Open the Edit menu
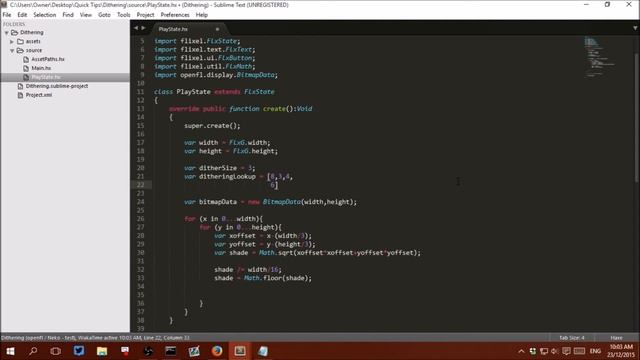This screenshot has width=640, height=360. pos(22,15)
